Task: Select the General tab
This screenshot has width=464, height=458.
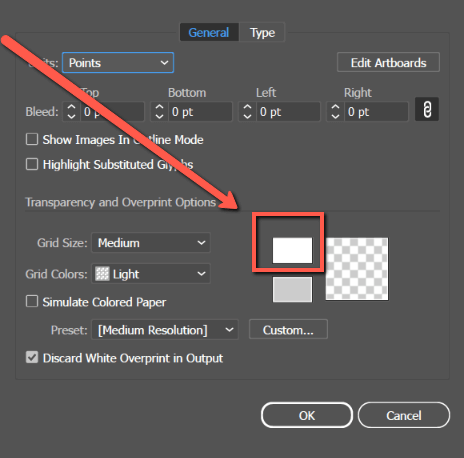Action: tap(209, 32)
